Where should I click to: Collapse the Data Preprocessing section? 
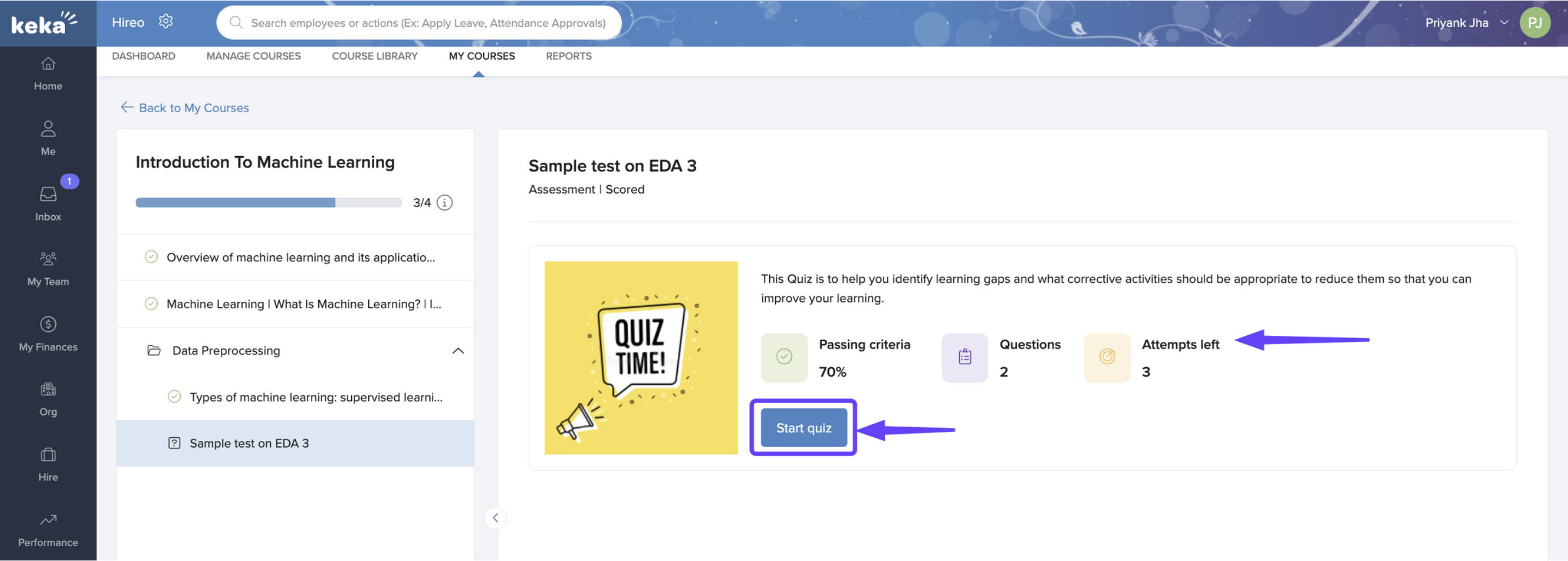click(x=457, y=351)
